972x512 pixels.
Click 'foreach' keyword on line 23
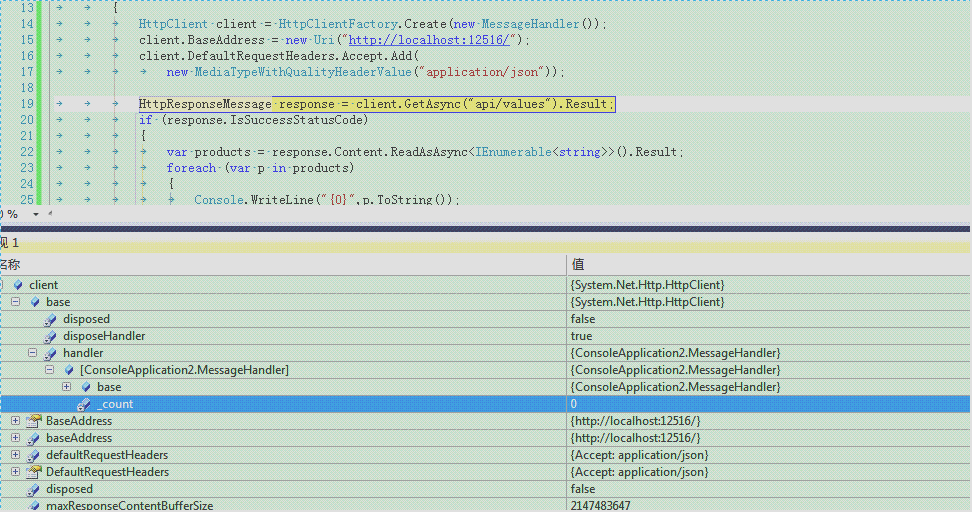point(192,168)
